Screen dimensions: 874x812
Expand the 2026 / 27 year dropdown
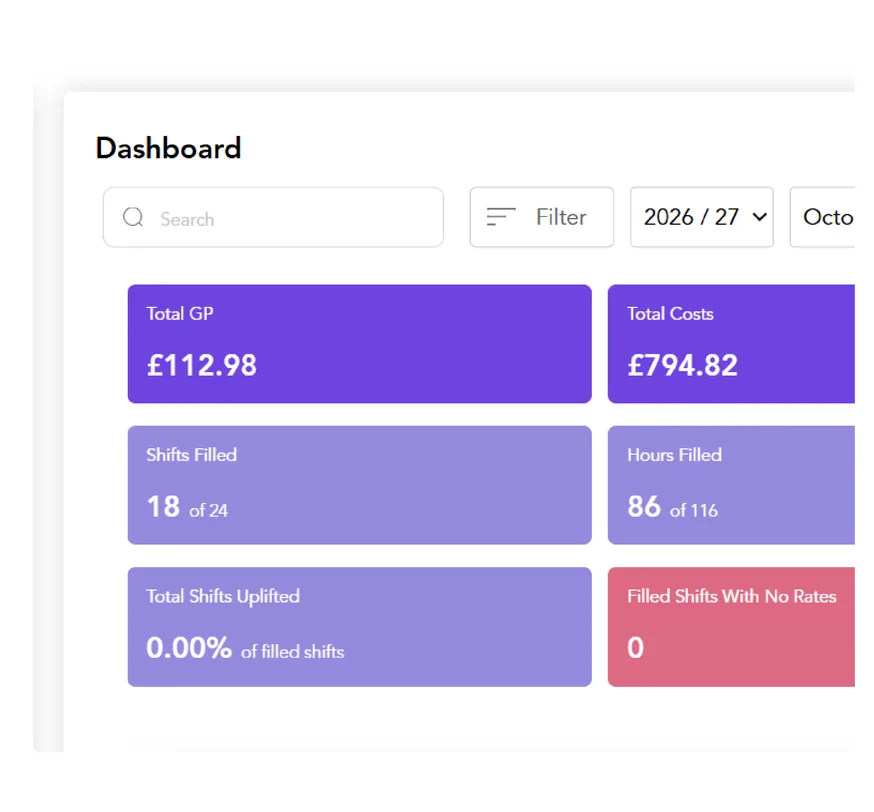[x=702, y=217]
